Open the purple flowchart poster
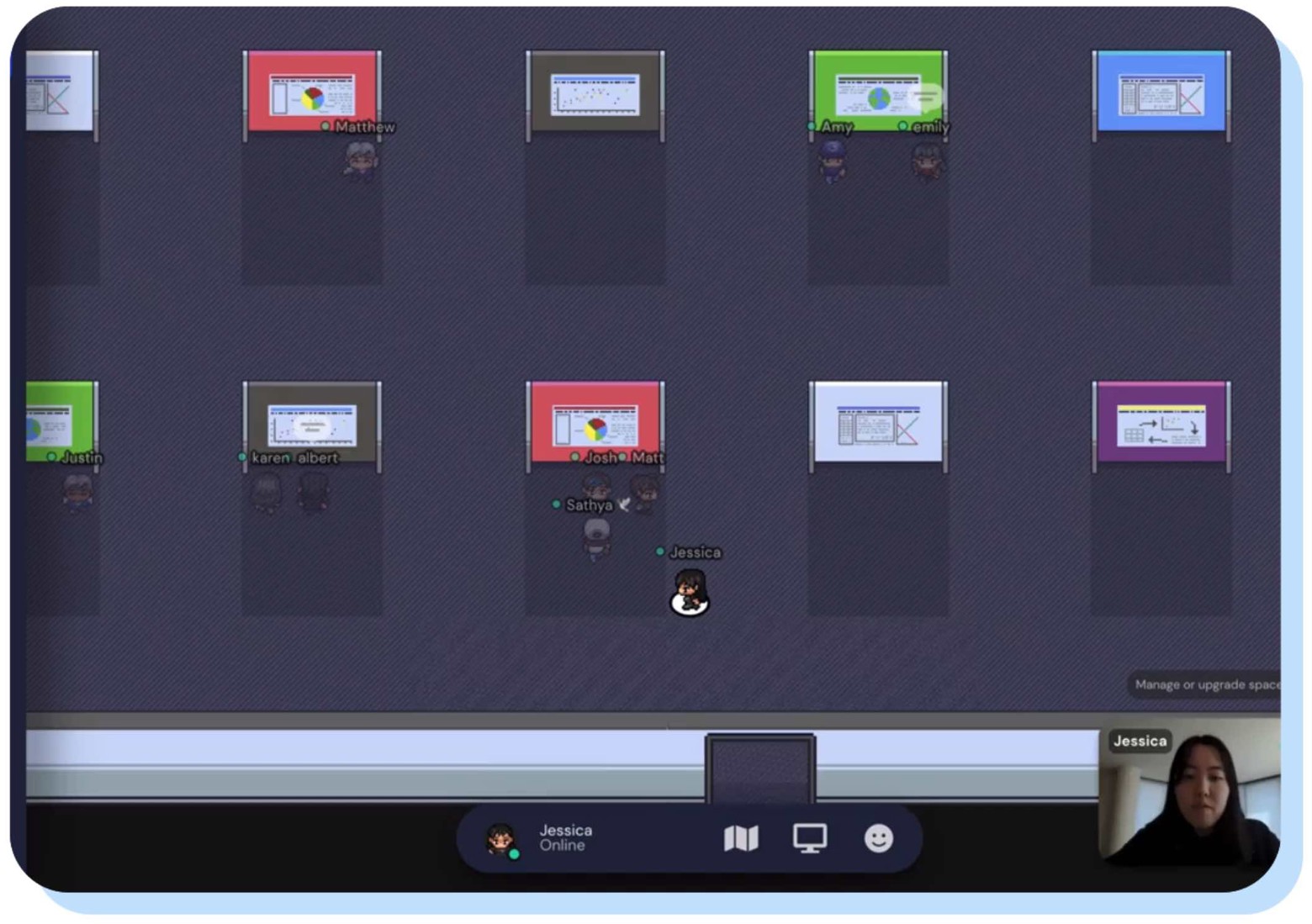This screenshot has width=1312, height=924. 1161,425
